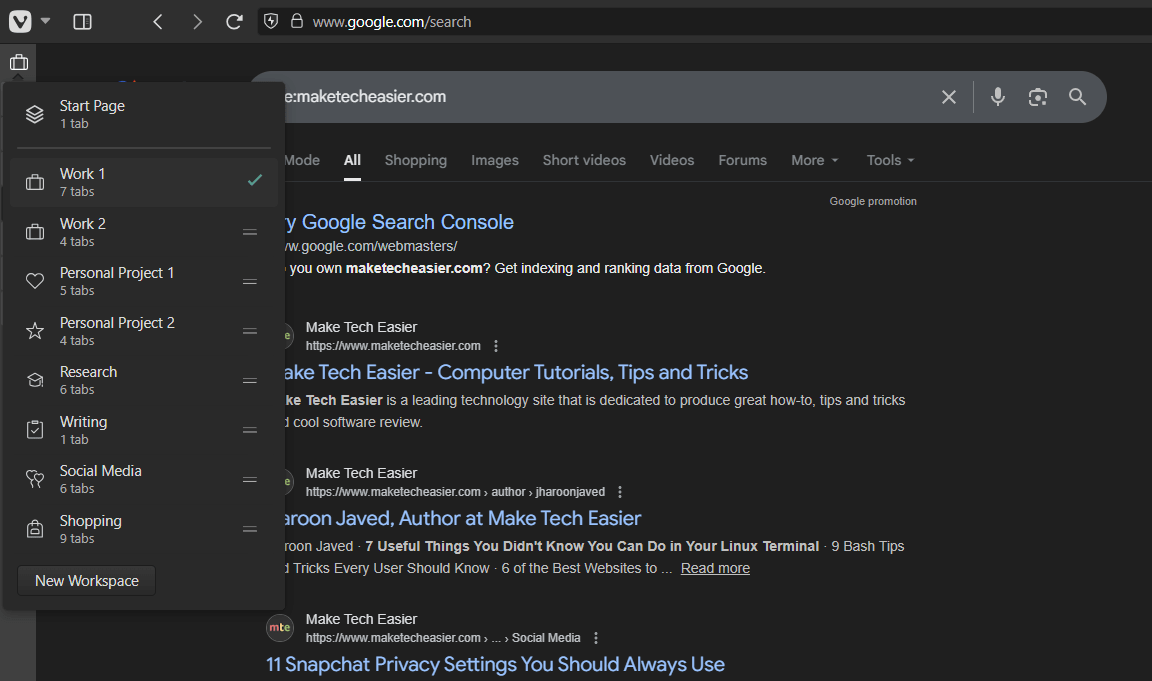This screenshot has height=681, width=1152.
Task: Open Google Lens image search icon
Action: [x=1037, y=97]
